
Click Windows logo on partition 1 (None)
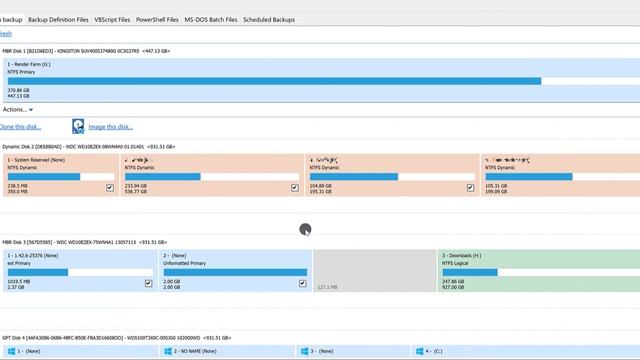coord(11,351)
